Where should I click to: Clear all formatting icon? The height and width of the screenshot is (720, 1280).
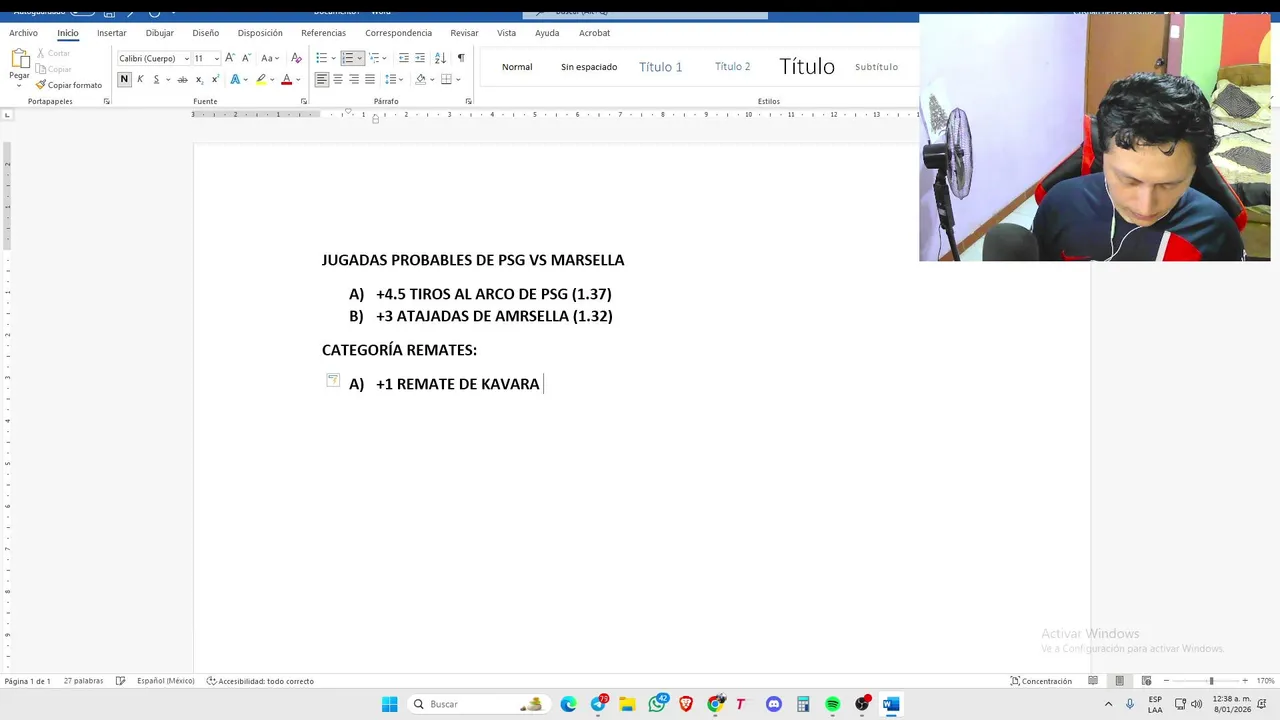pyautogui.click(x=296, y=58)
